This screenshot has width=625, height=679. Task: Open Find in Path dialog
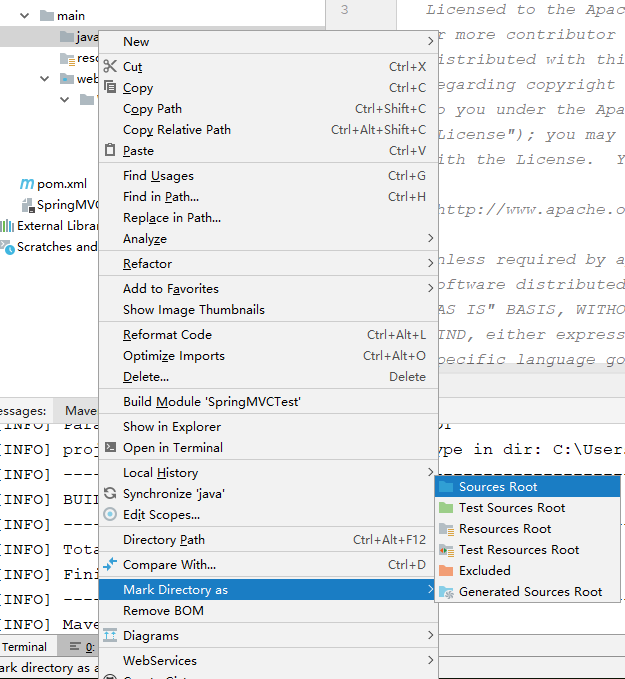tap(269, 197)
